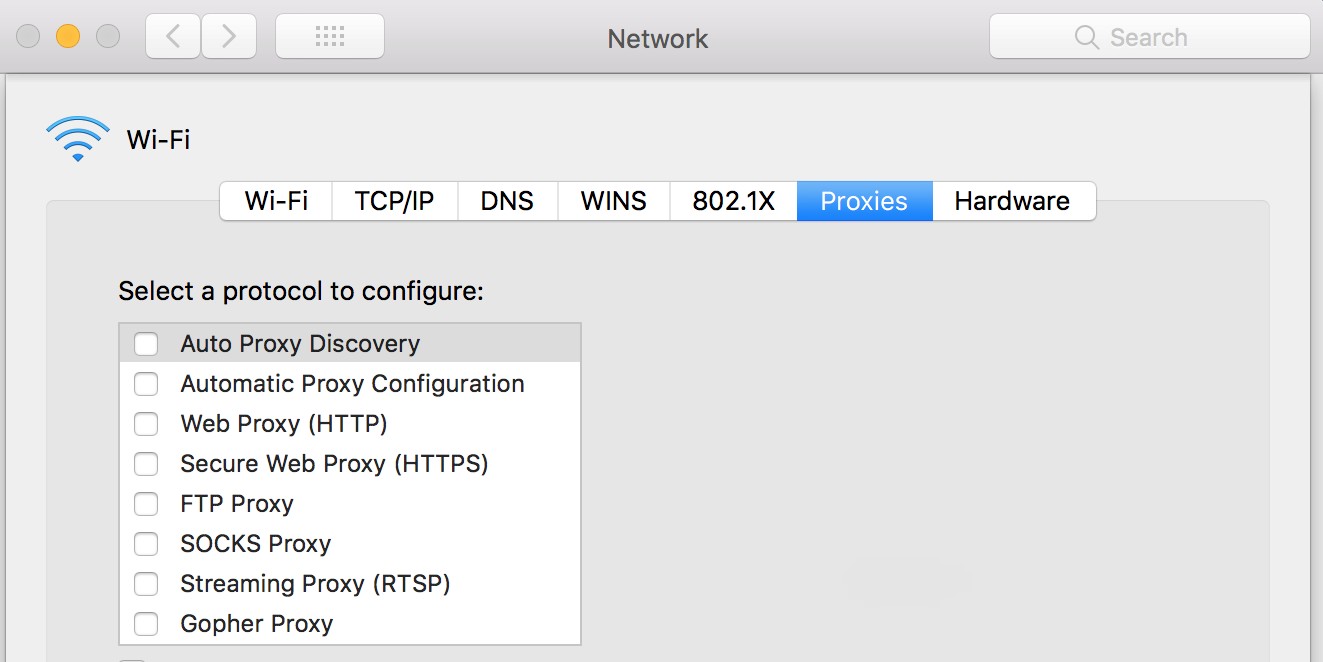This screenshot has width=1323, height=662.
Task: Enable Streaming Proxy (RTSP)
Action: click(146, 584)
